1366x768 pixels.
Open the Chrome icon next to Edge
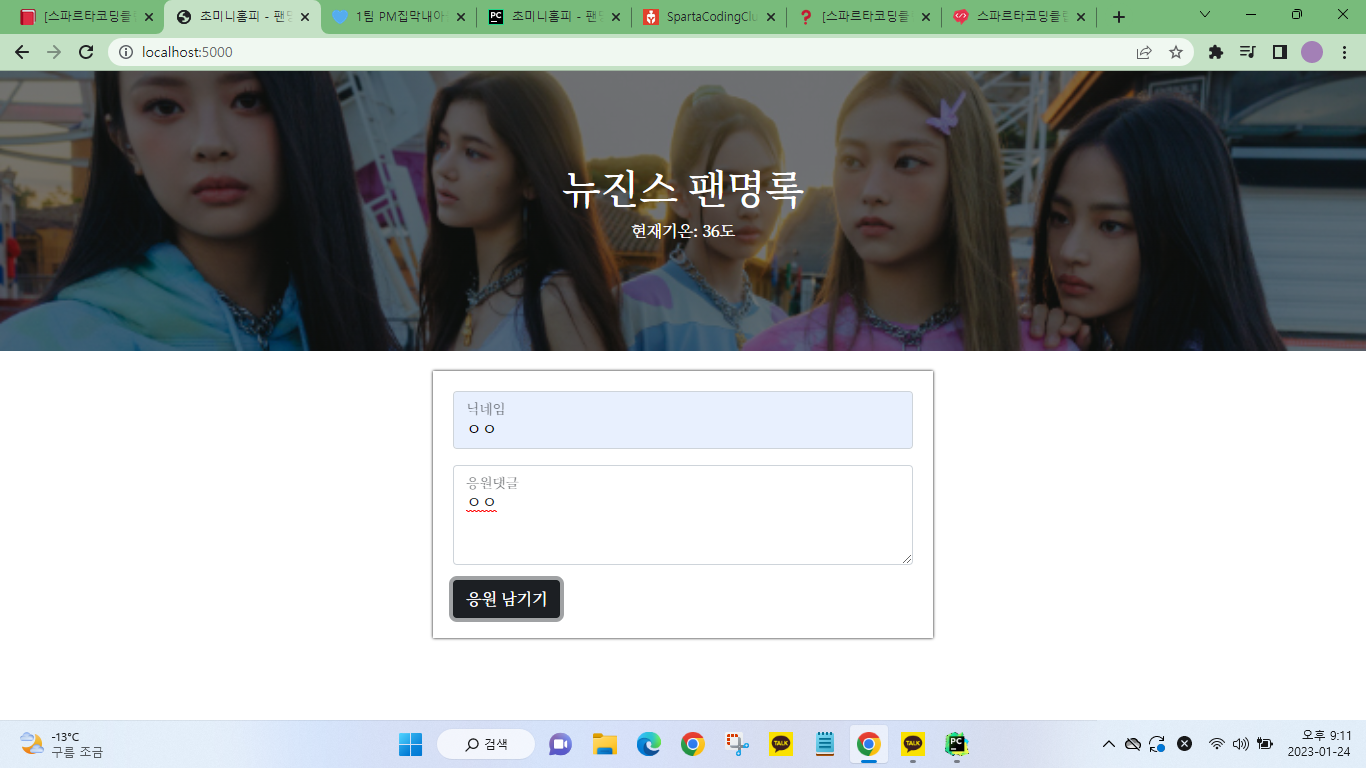pyautogui.click(x=693, y=744)
